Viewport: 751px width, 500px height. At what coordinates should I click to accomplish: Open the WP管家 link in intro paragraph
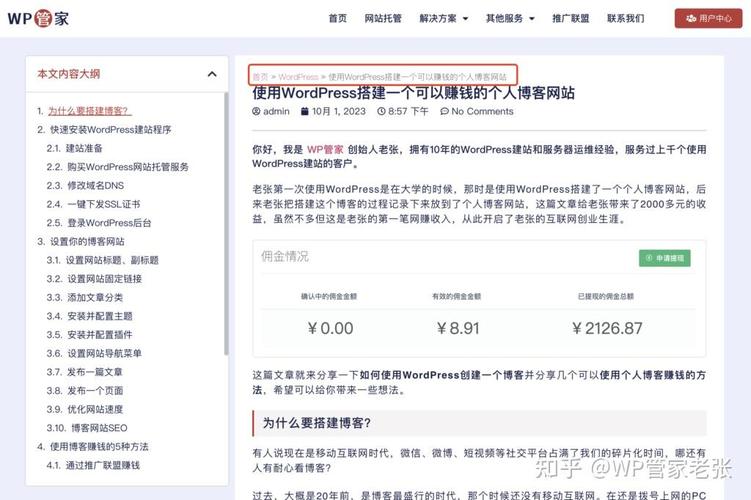[x=325, y=149]
